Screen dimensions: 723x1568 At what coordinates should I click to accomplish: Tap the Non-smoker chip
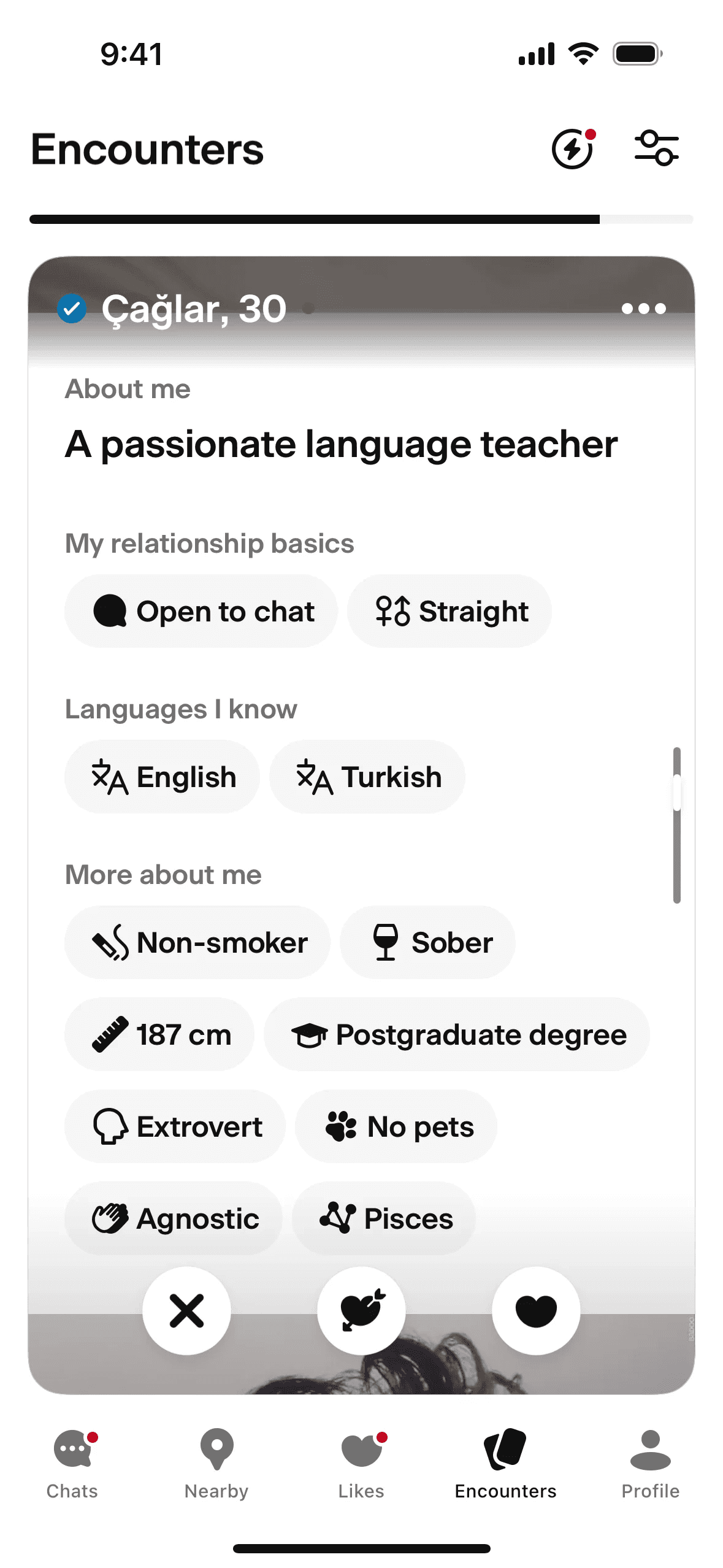pyautogui.click(x=197, y=942)
